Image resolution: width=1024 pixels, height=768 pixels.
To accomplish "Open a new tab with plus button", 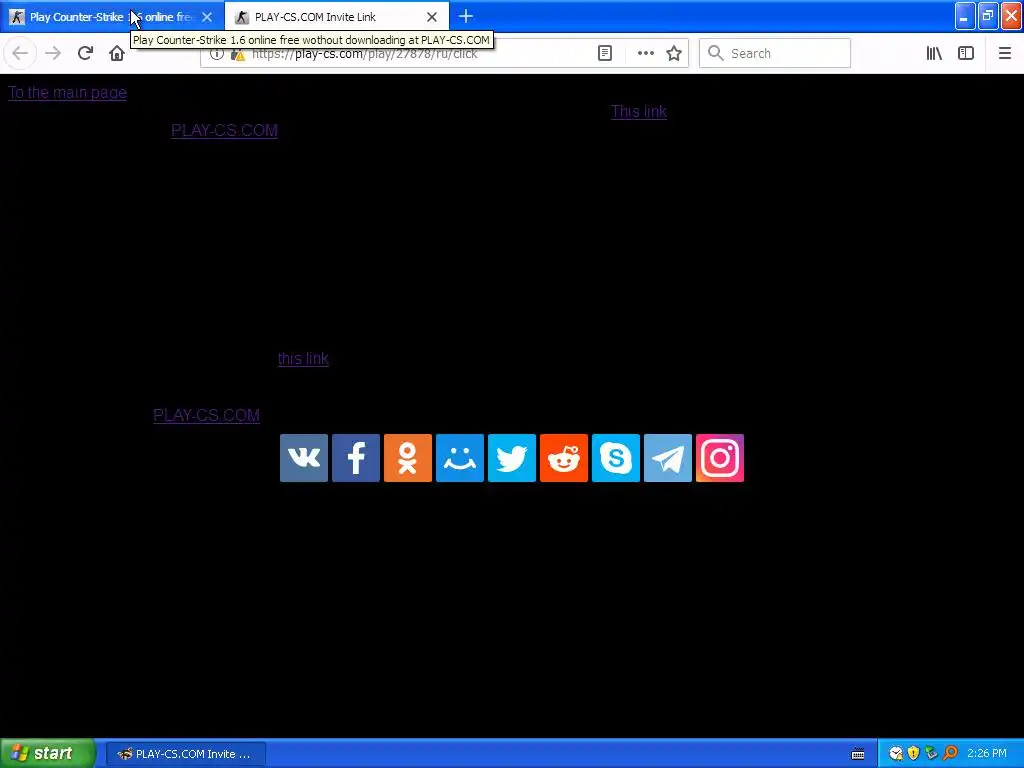I will (x=466, y=16).
